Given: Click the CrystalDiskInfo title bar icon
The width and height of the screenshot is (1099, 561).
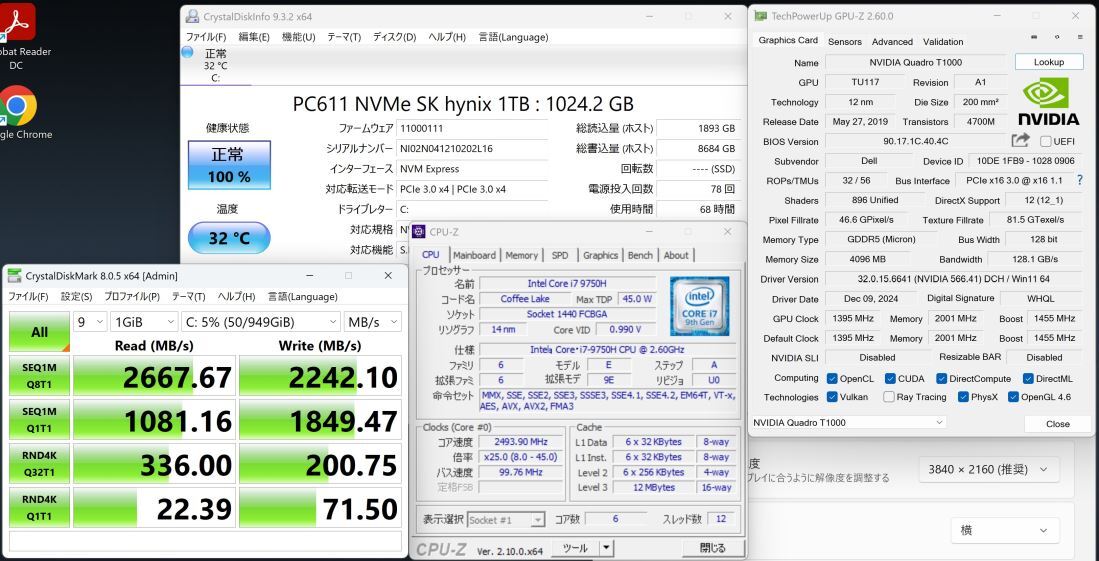Looking at the screenshot, I should pos(191,16).
